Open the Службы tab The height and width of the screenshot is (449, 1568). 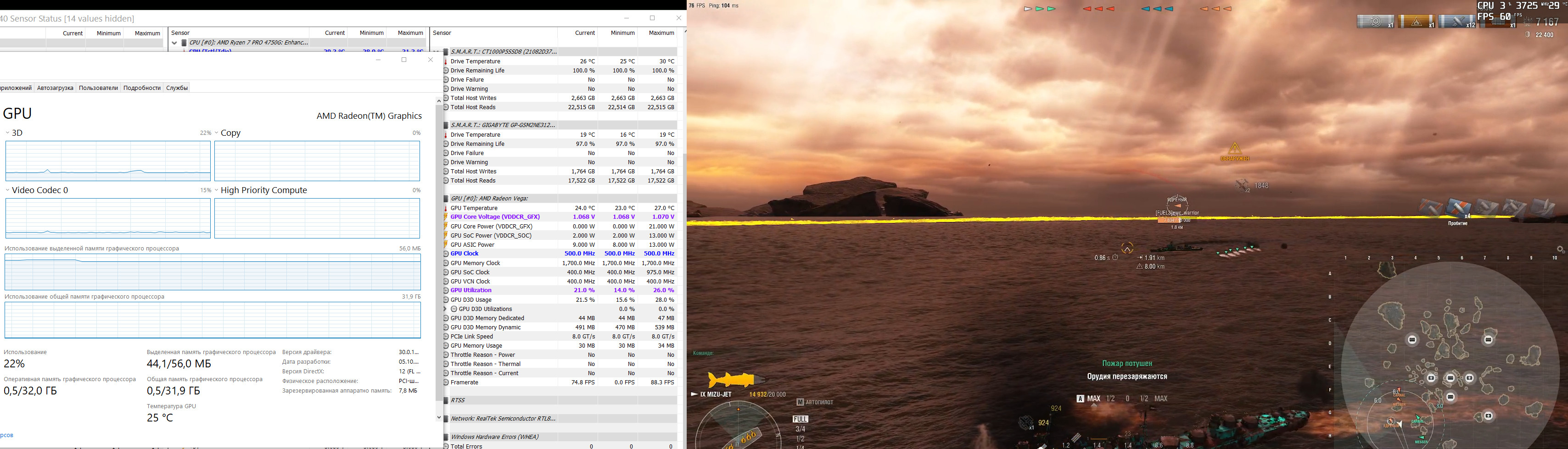(x=177, y=88)
